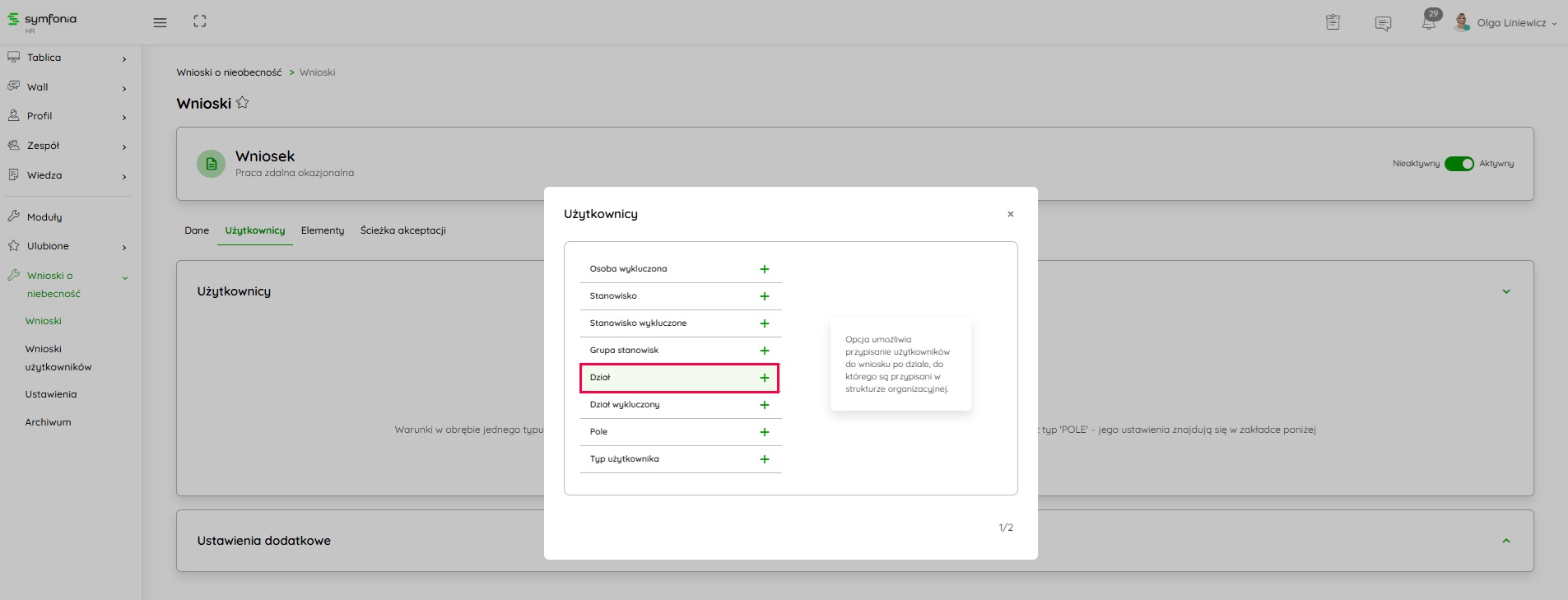Add Osoba wykluczona with plus icon
The height and width of the screenshot is (600, 1568).
764,269
